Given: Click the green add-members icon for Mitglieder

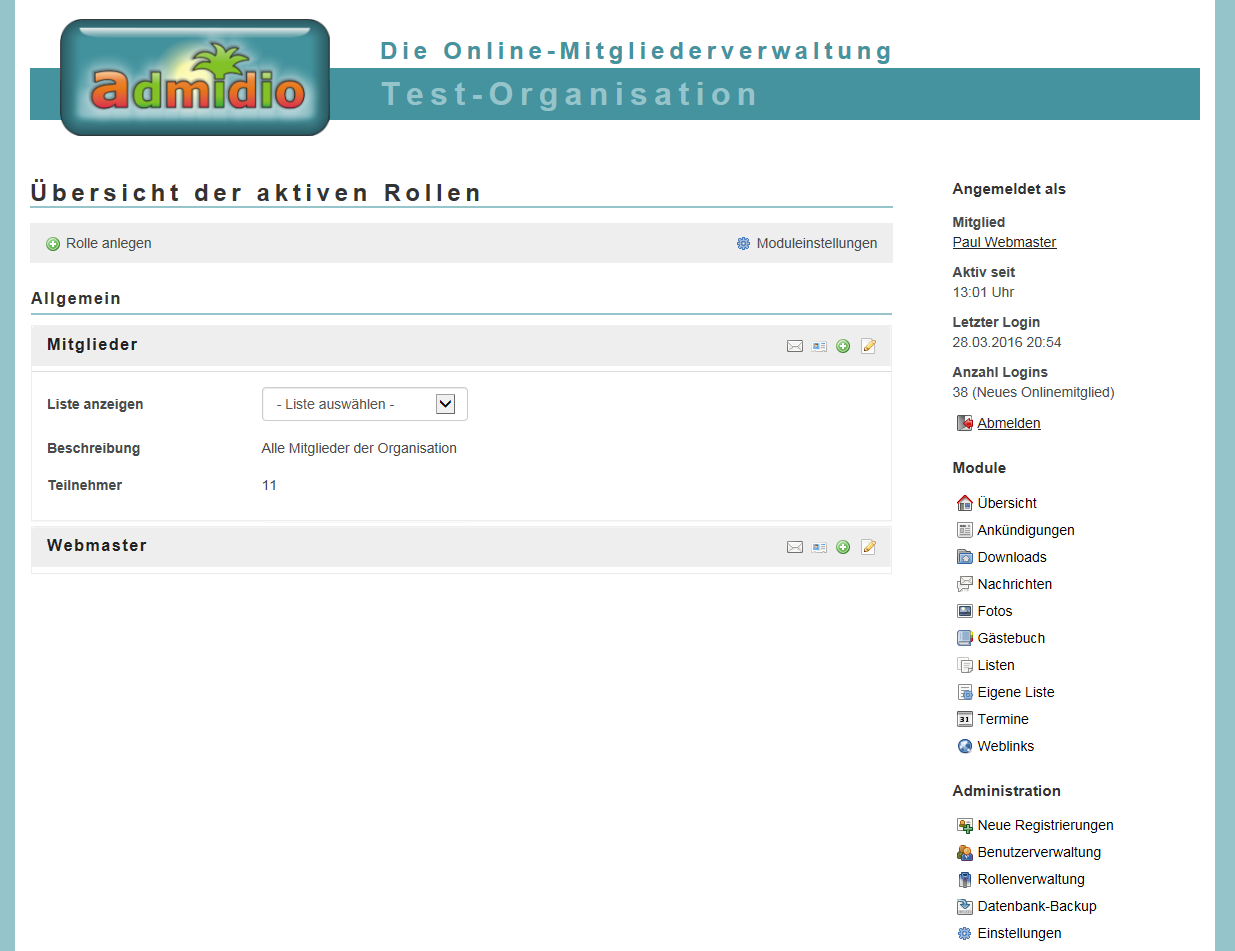Looking at the screenshot, I should point(843,346).
